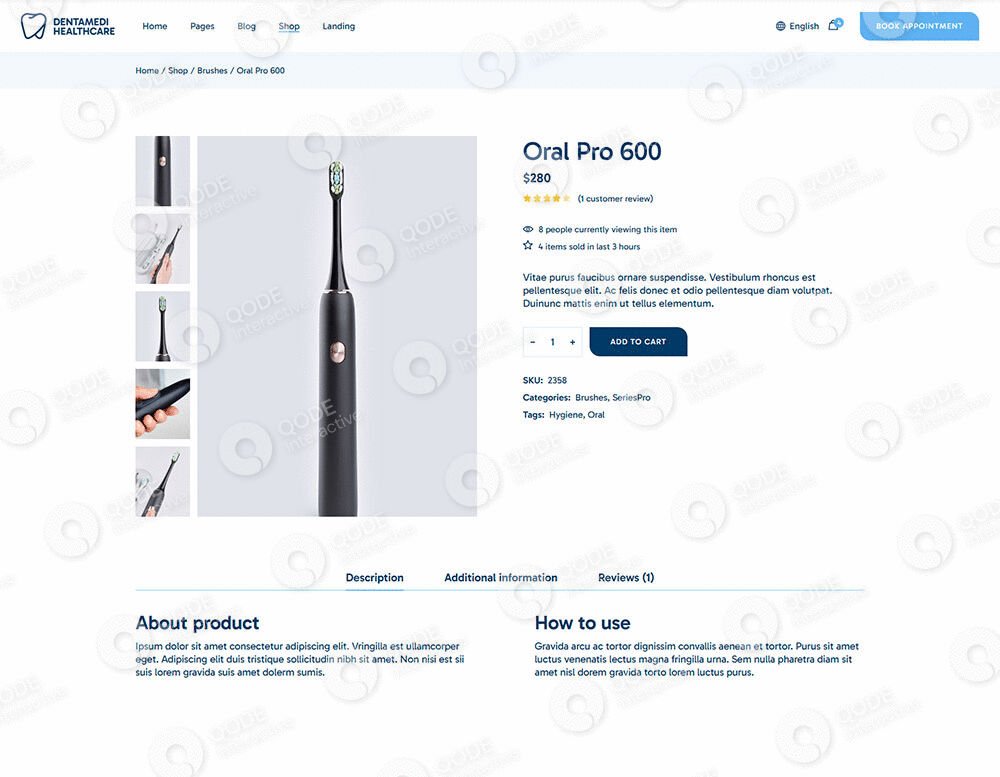This screenshot has height=777, width=1000.
Task: Click the Add to Cart button
Action: tap(638, 342)
